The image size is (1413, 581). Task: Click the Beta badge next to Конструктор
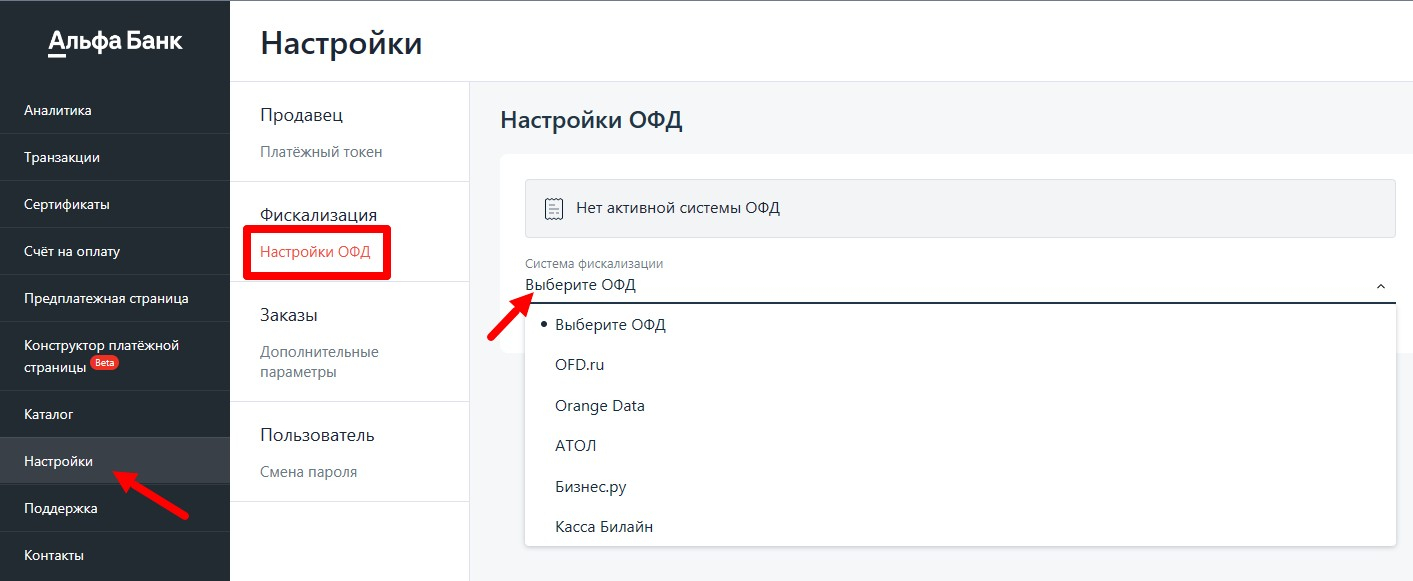(x=104, y=363)
